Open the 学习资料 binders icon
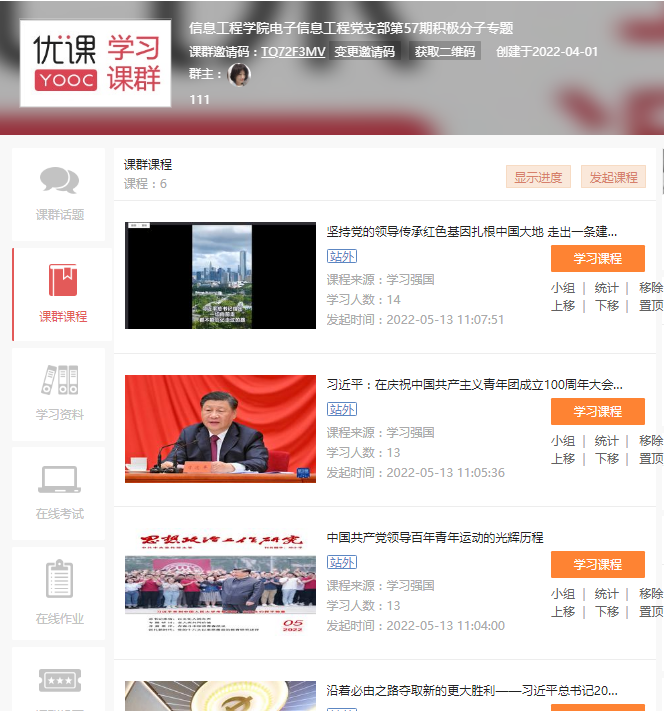 pyautogui.click(x=59, y=380)
